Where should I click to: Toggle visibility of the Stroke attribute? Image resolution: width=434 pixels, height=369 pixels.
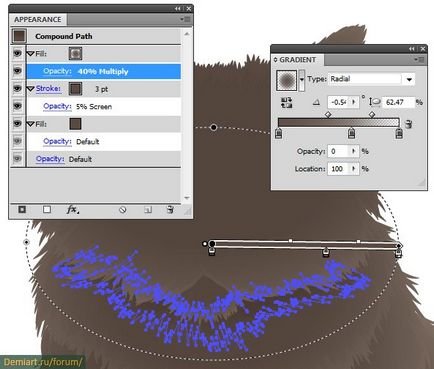point(17,89)
